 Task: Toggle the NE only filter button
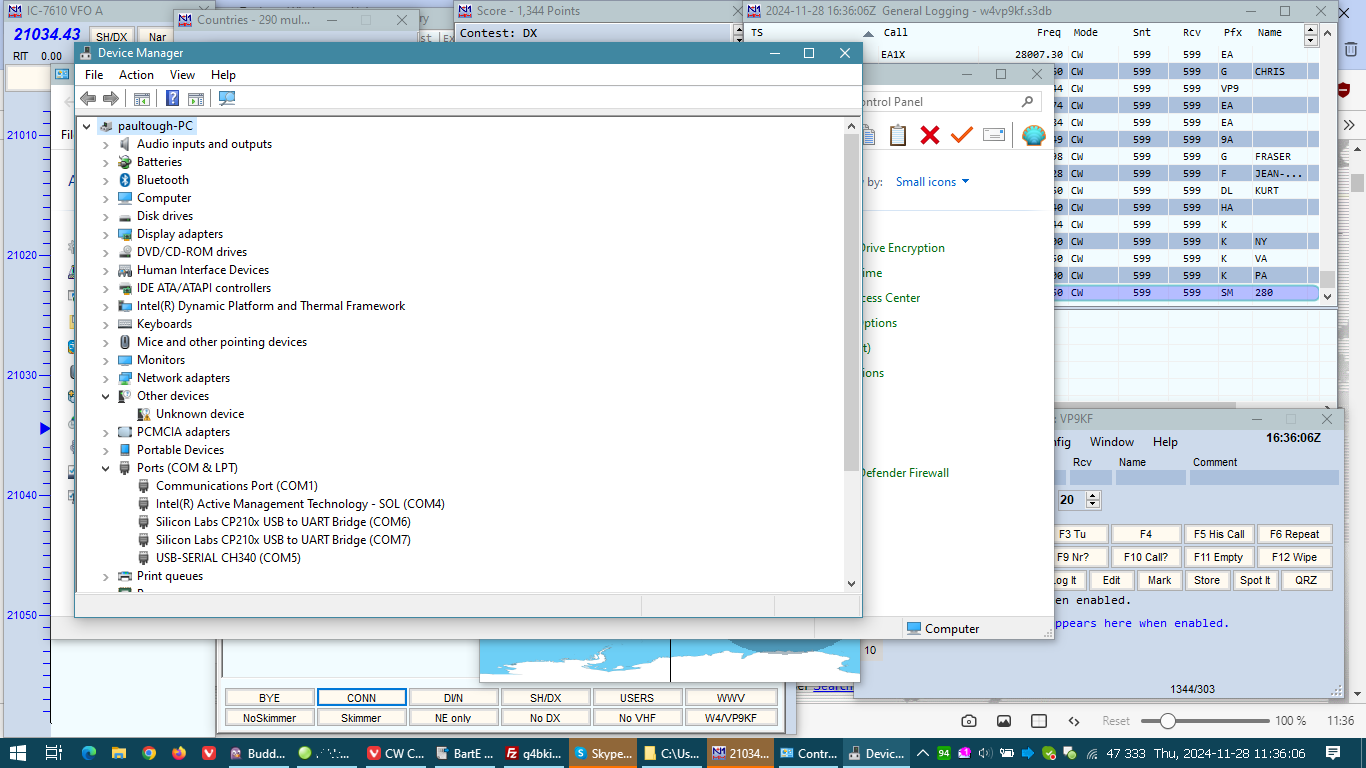click(453, 718)
